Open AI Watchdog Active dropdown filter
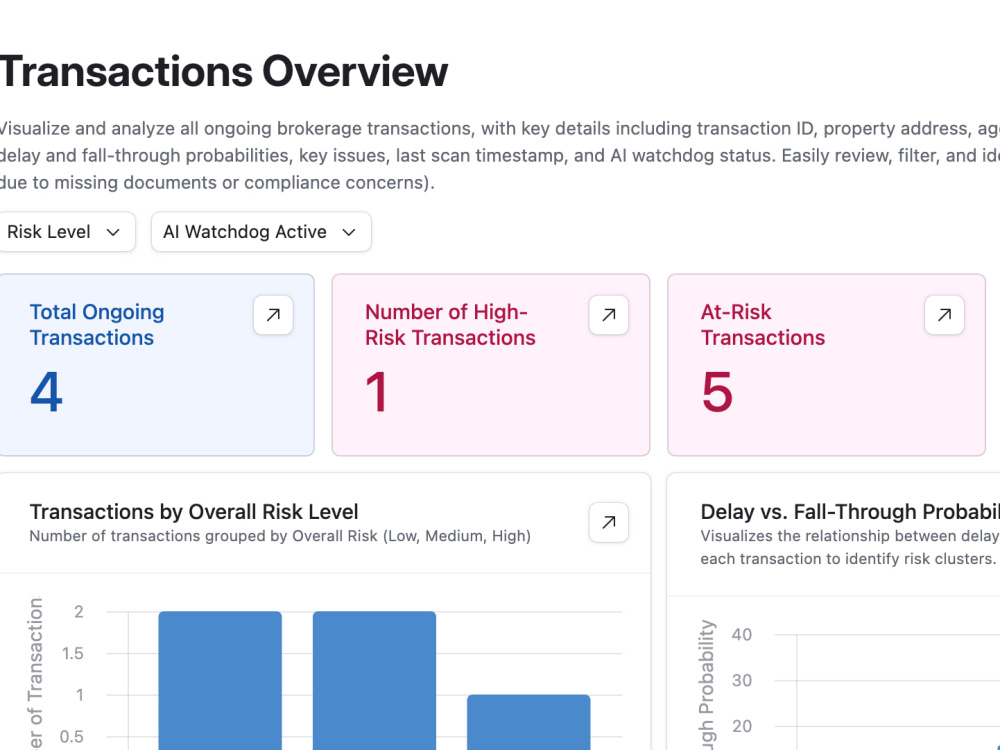1000x750 pixels. (261, 232)
